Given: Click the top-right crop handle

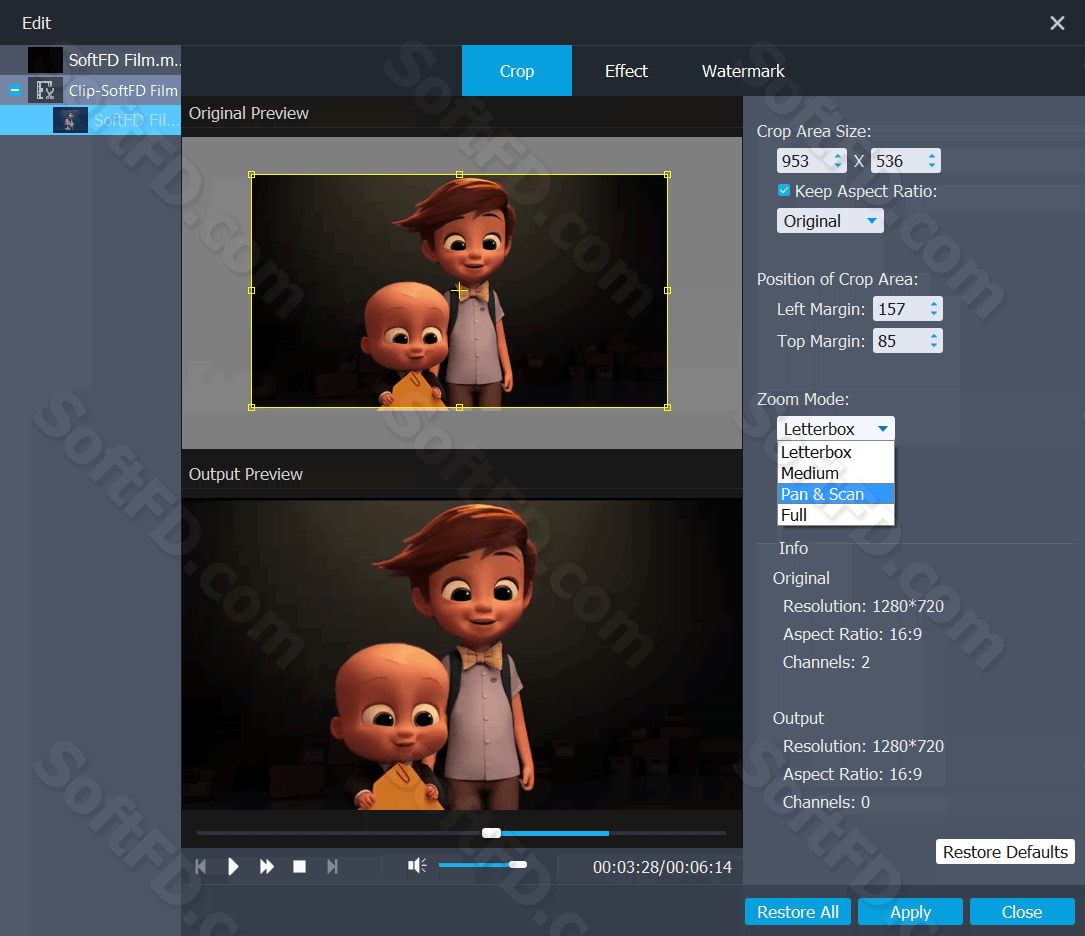Looking at the screenshot, I should coord(667,175).
